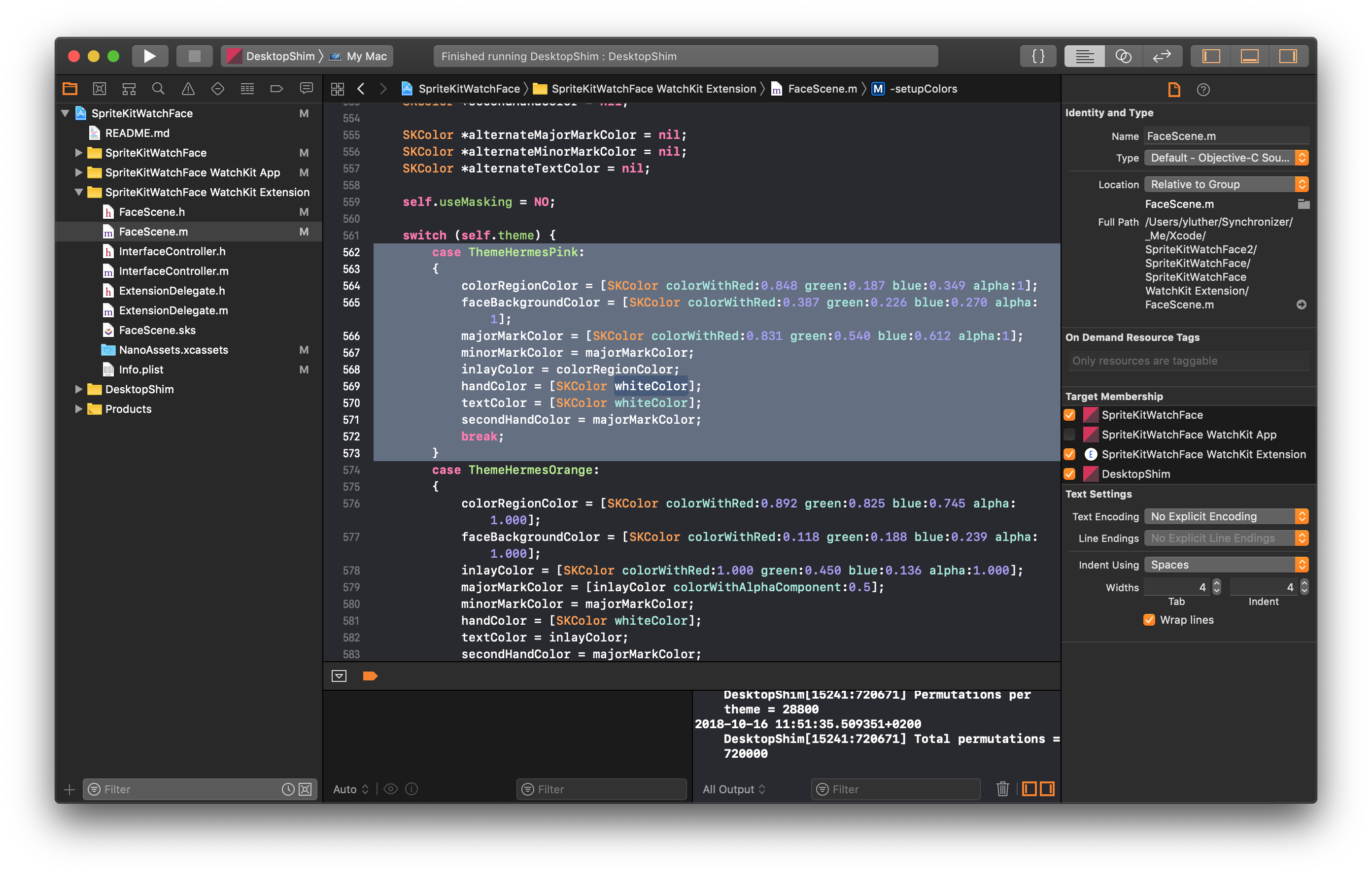Uncheck DesktopShim target membership
This screenshot has height=876, width=1372.
pos(1070,474)
